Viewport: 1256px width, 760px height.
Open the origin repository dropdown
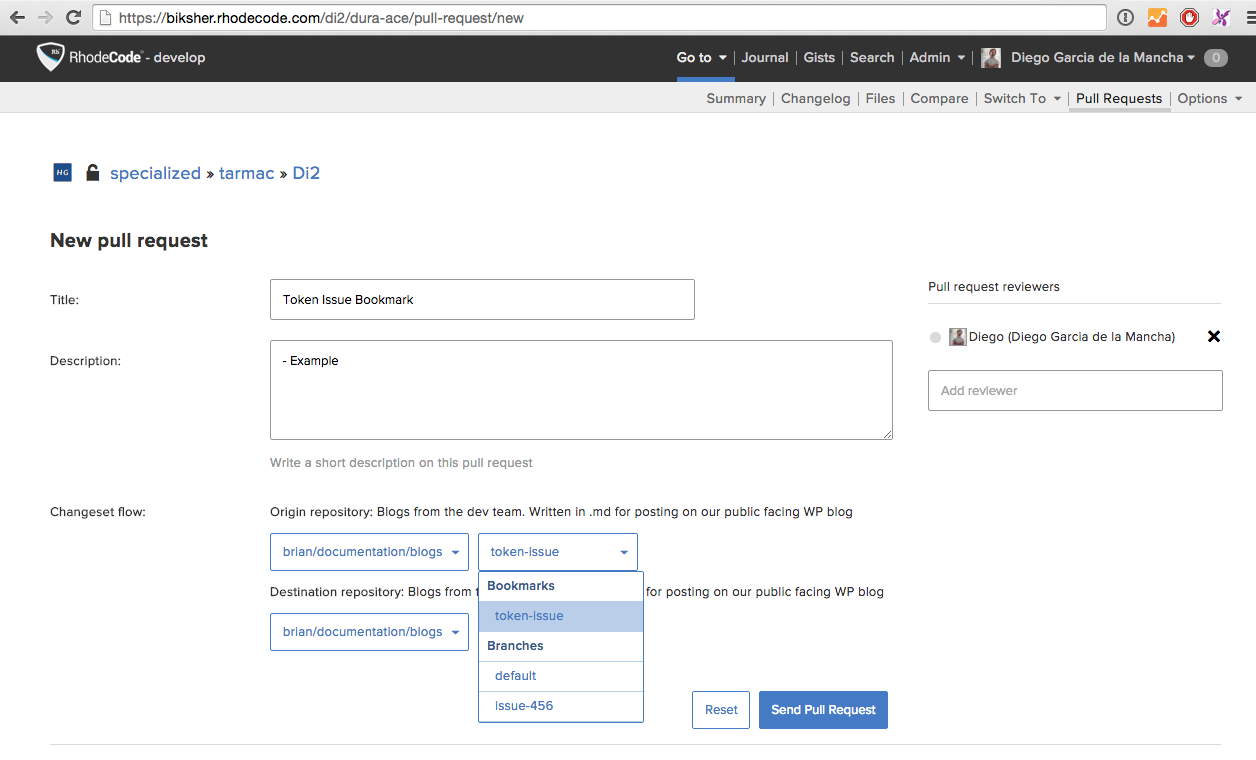[x=369, y=552]
